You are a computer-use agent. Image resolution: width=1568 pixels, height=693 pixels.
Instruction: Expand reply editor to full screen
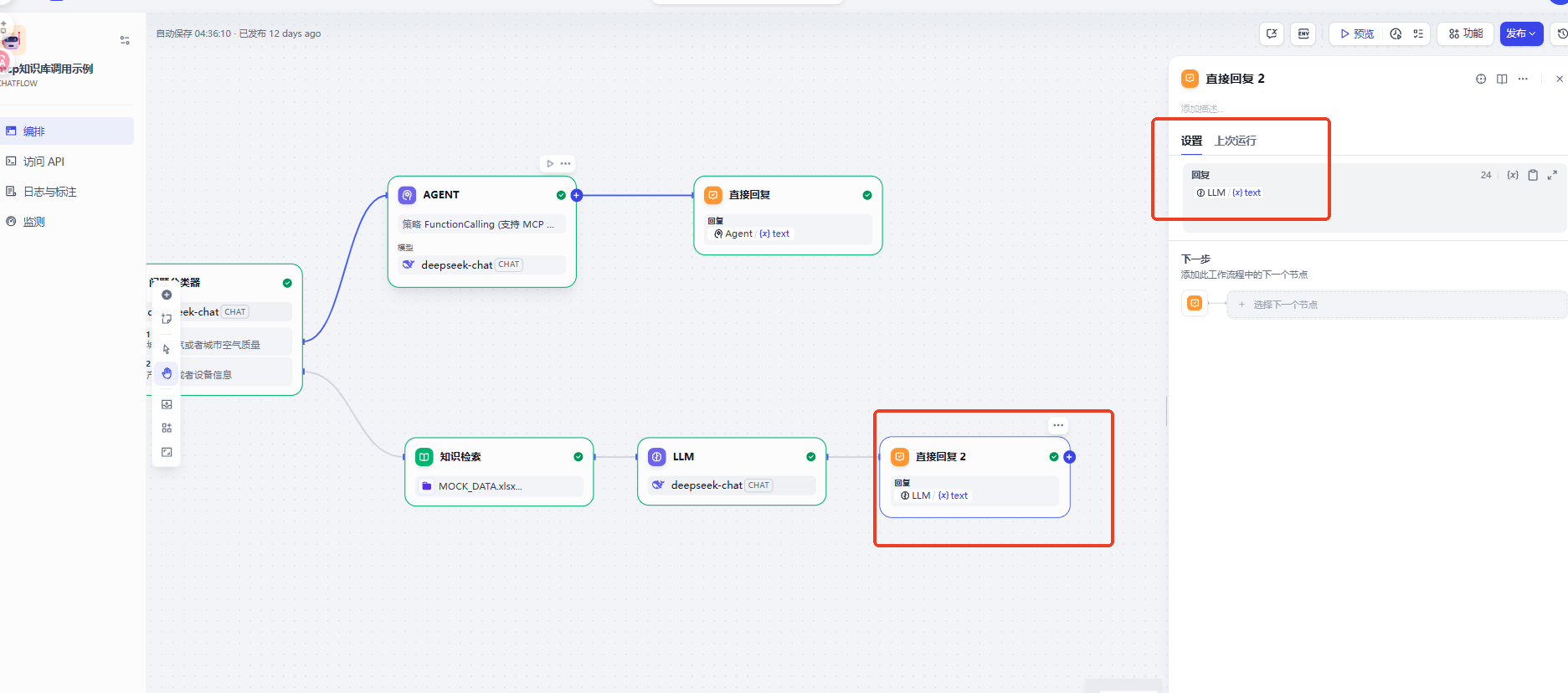1552,175
